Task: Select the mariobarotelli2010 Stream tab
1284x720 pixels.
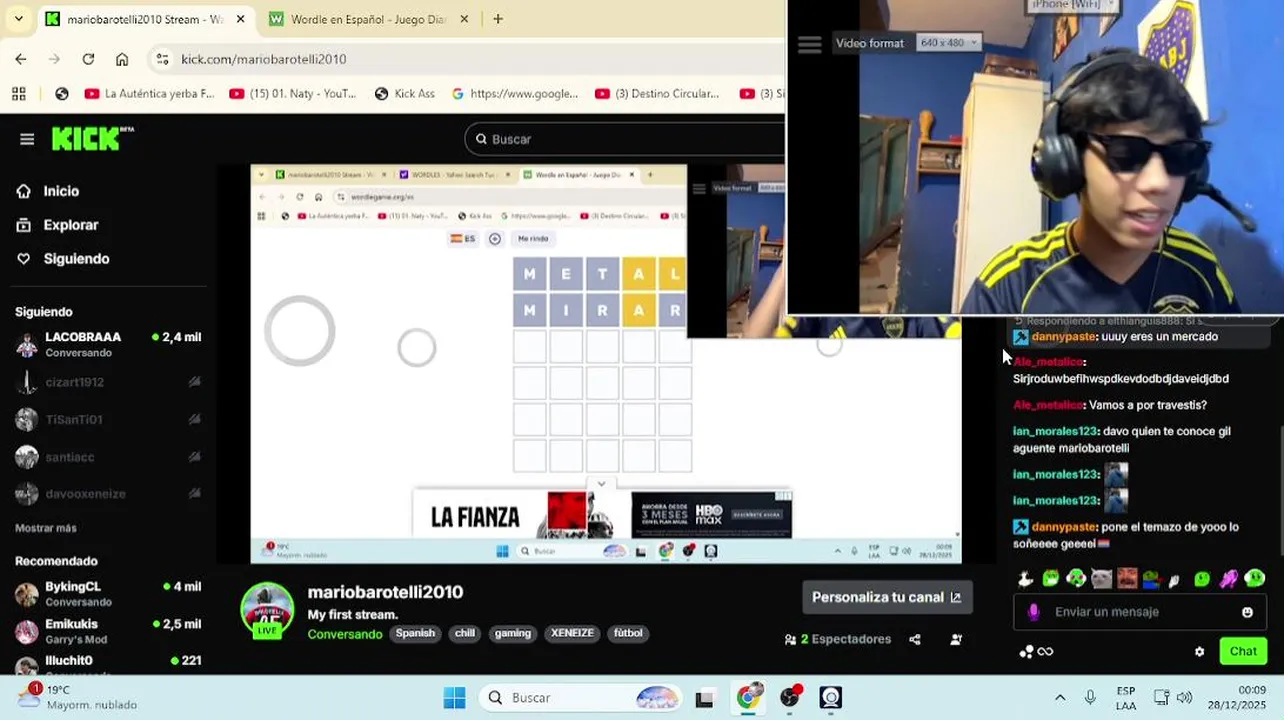Action: [145, 19]
